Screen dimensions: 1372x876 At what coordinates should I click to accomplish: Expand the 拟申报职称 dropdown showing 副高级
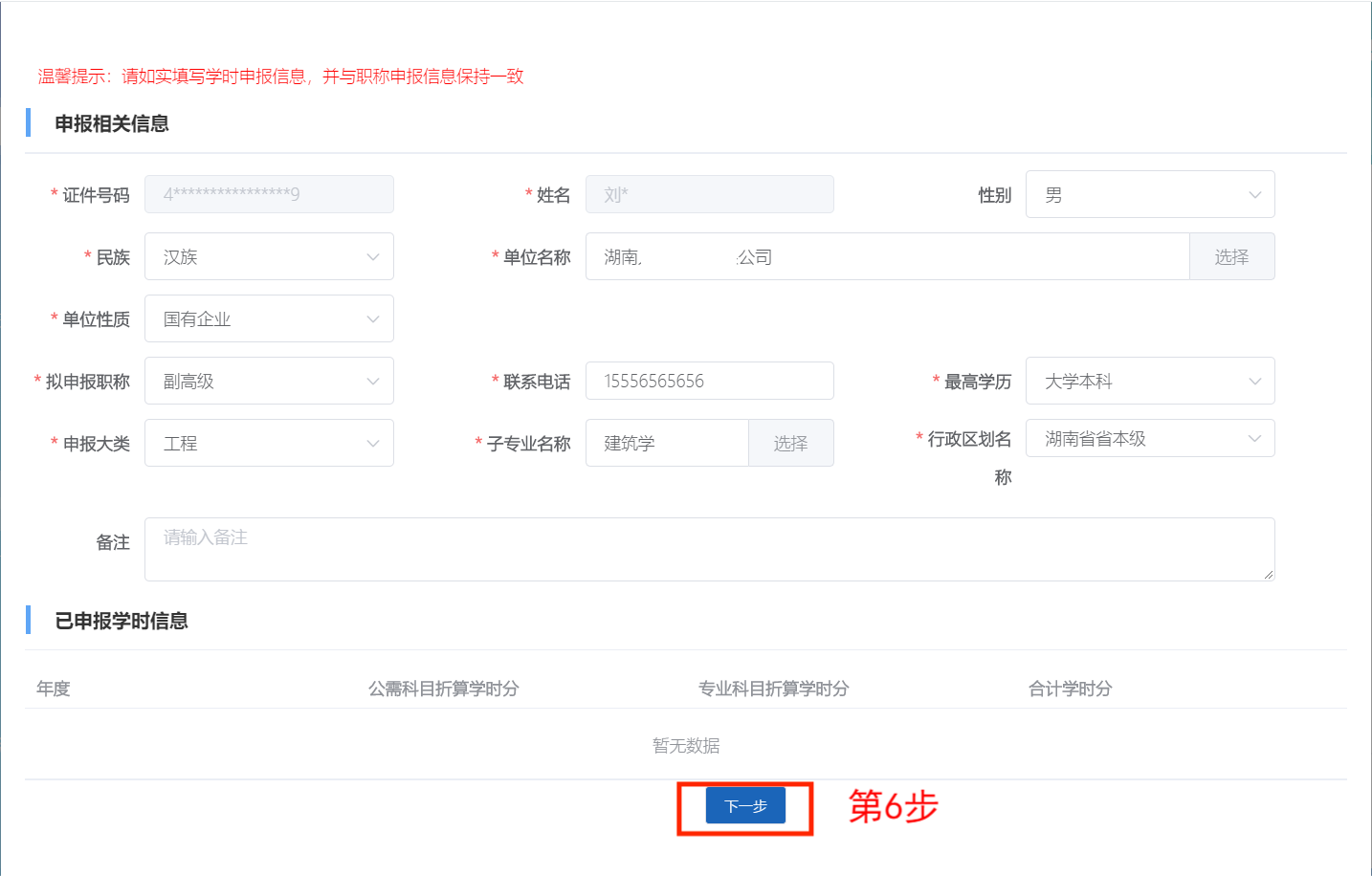[269, 382]
